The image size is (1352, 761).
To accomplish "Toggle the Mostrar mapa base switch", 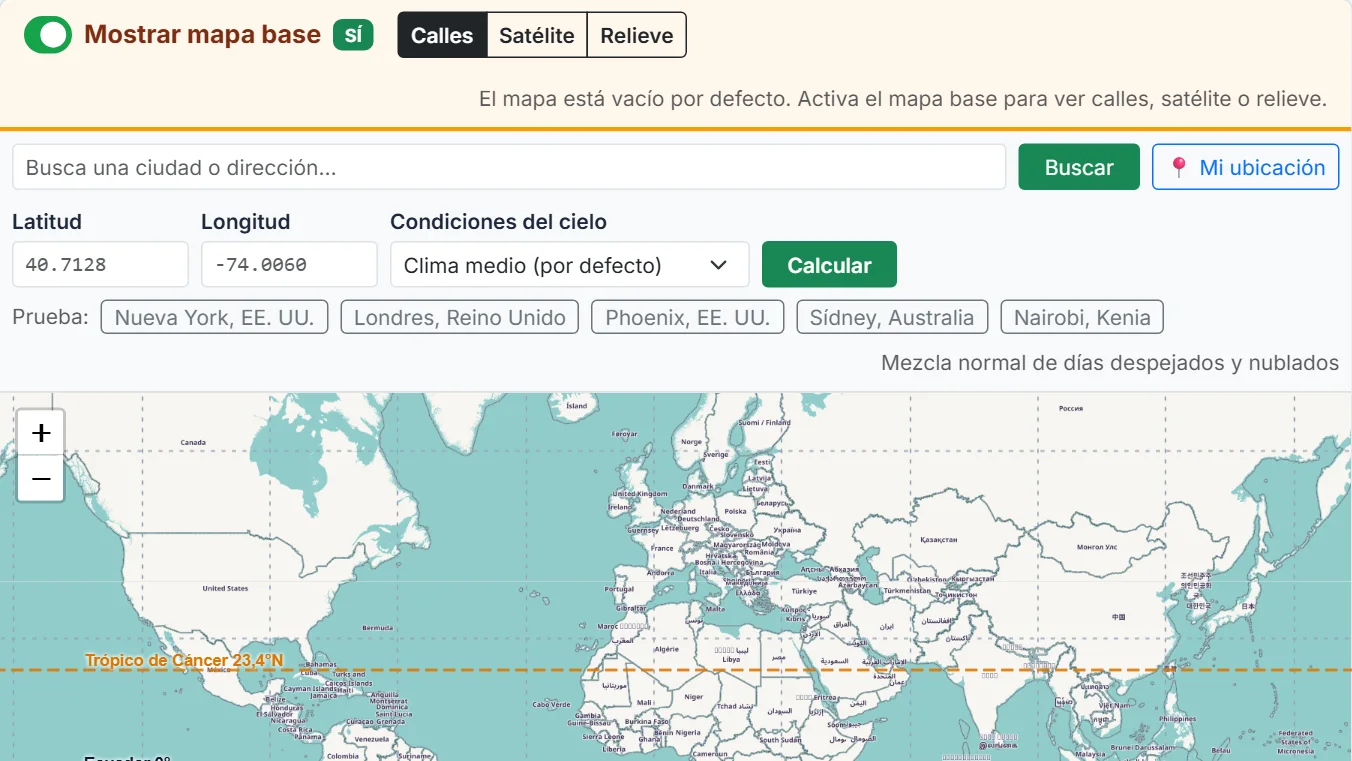I will coord(48,35).
